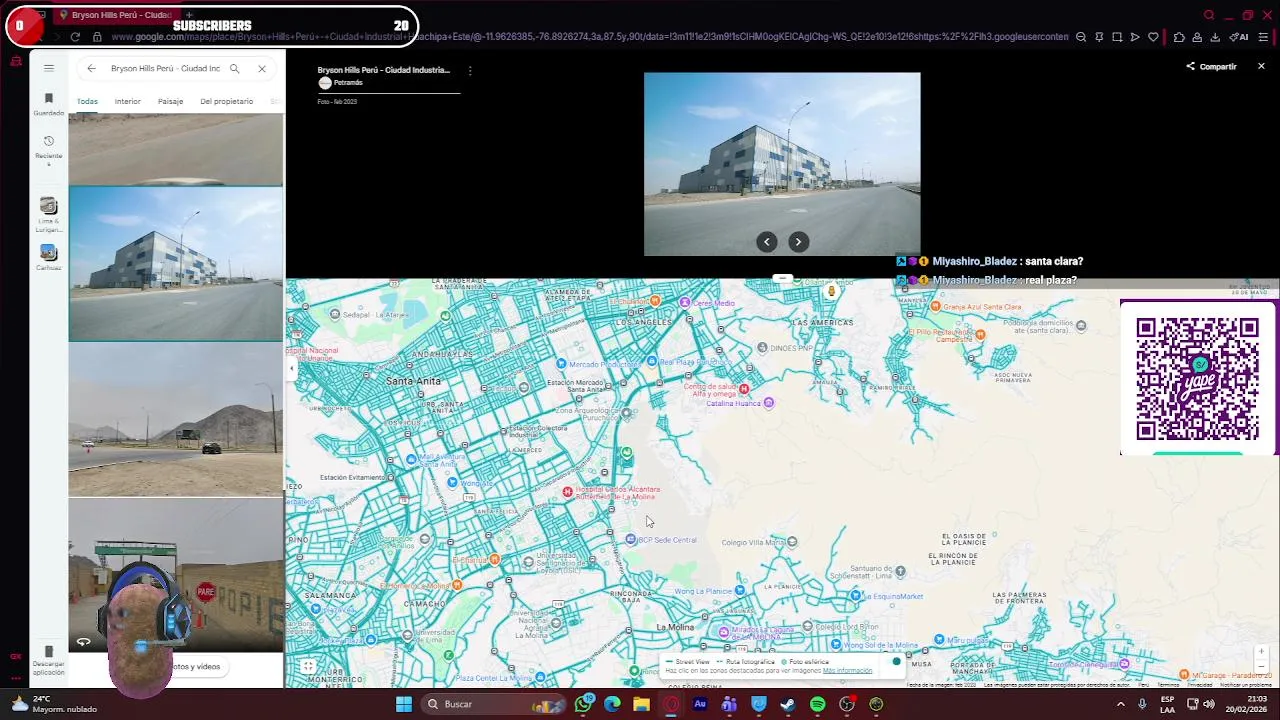Open browser easy setup menu icon
The height and width of the screenshot is (720, 1280).
pos(1263,37)
